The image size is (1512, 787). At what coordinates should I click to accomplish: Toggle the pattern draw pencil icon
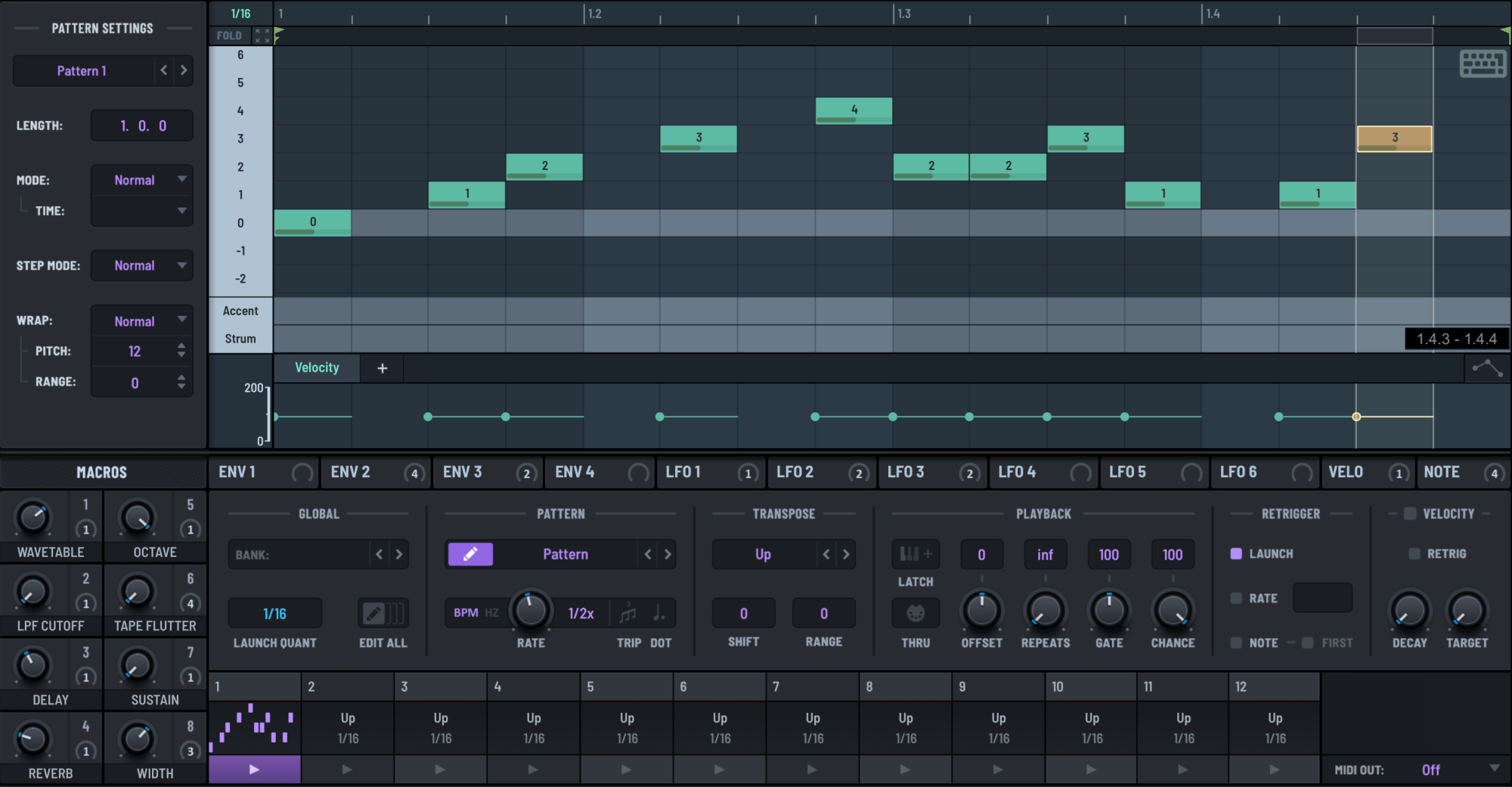tap(470, 554)
